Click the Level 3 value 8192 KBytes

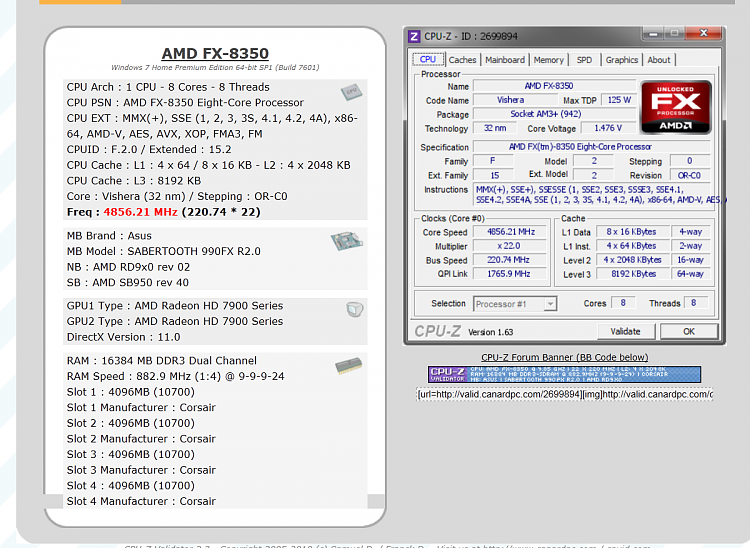(x=631, y=274)
